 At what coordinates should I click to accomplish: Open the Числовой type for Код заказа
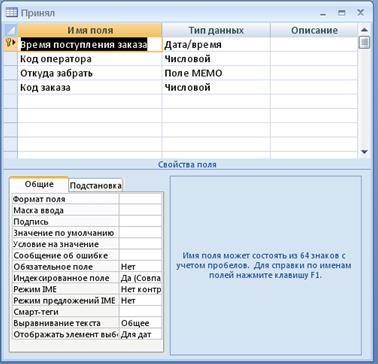pos(216,87)
